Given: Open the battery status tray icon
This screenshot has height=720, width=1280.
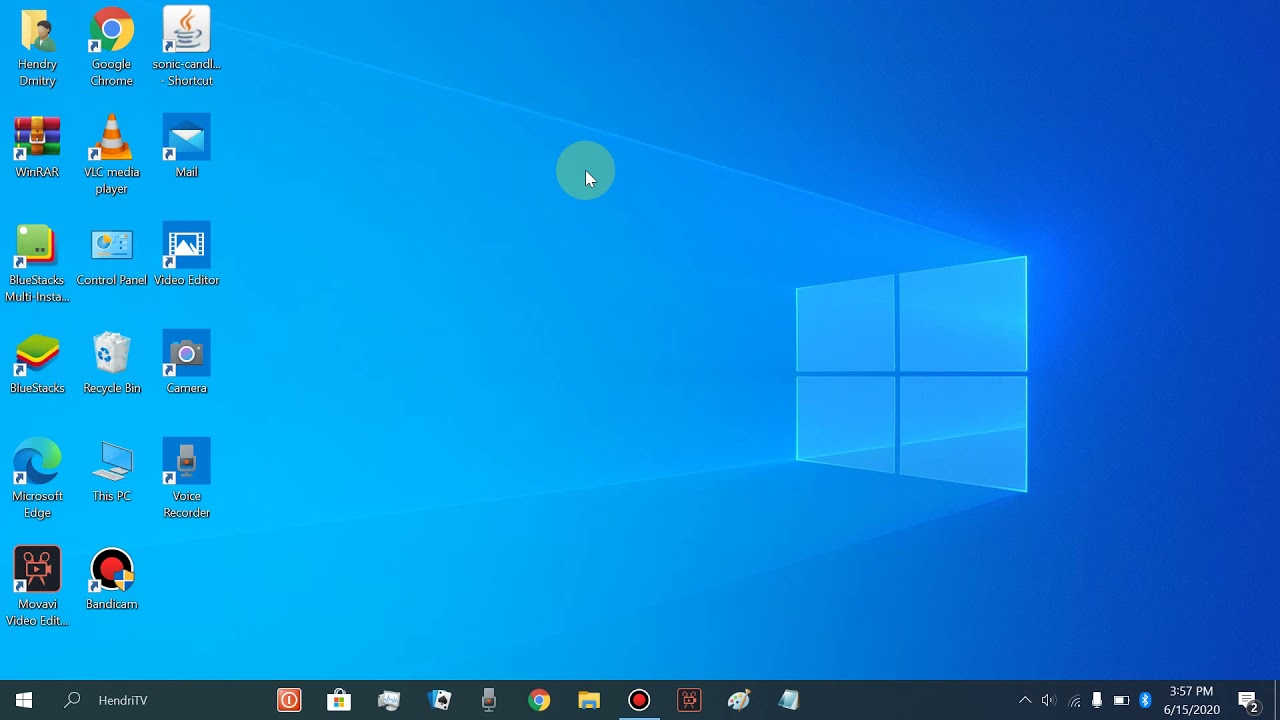Looking at the screenshot, I should tap(1121, 700).
